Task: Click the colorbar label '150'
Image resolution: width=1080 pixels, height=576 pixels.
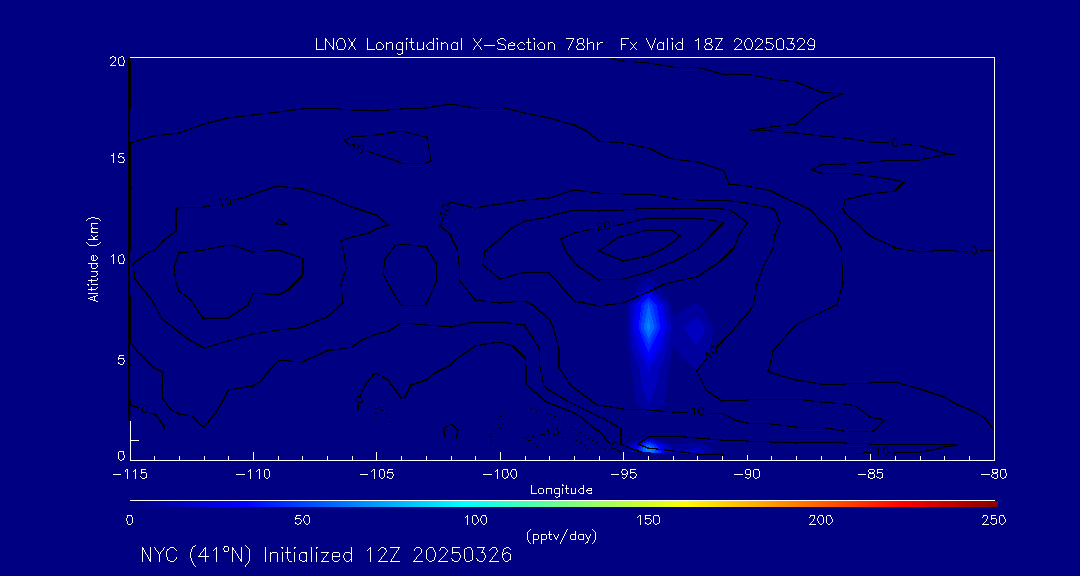Action: (650, 520)
